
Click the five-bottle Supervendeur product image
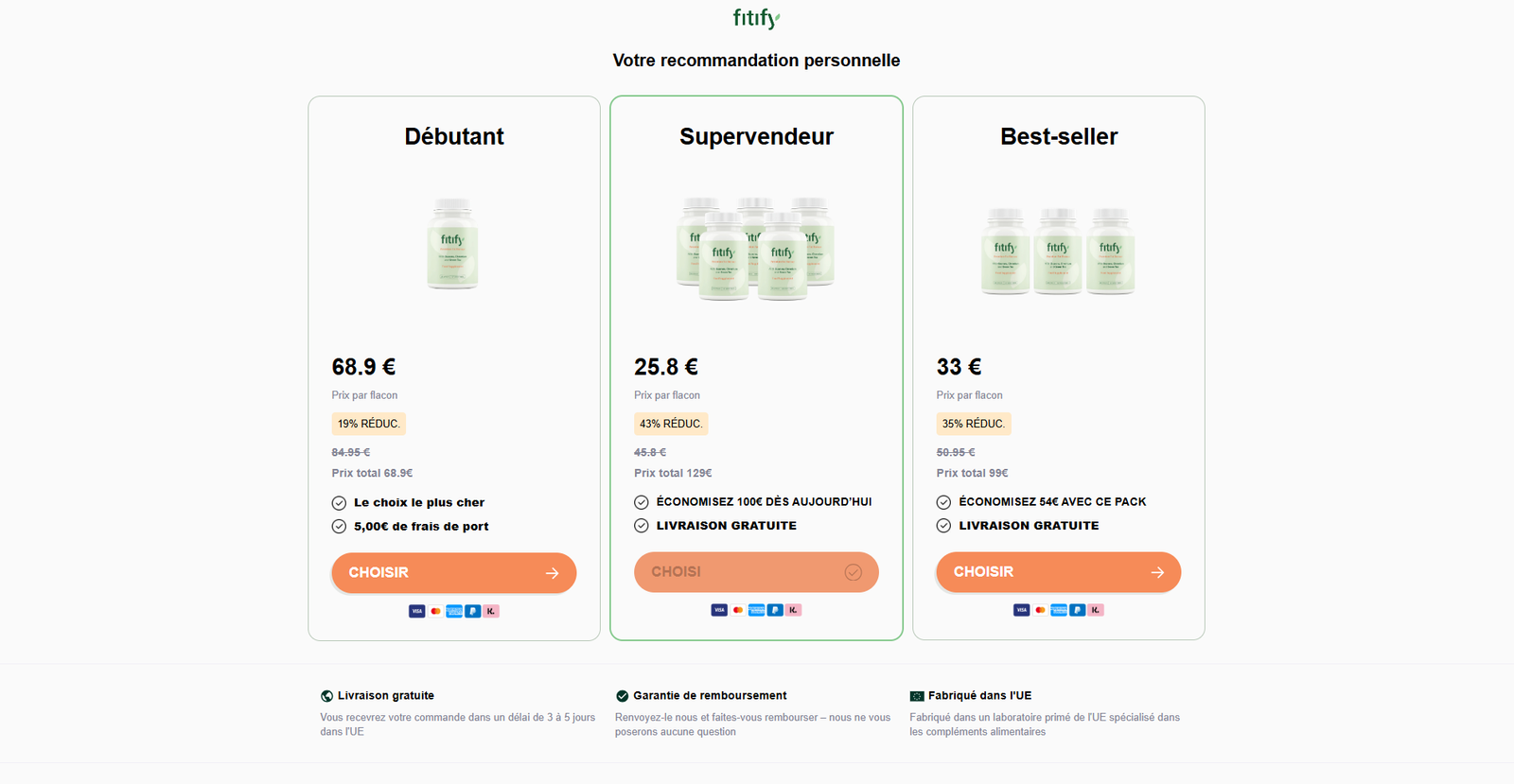pyautogui.click(x=755, y=248)
